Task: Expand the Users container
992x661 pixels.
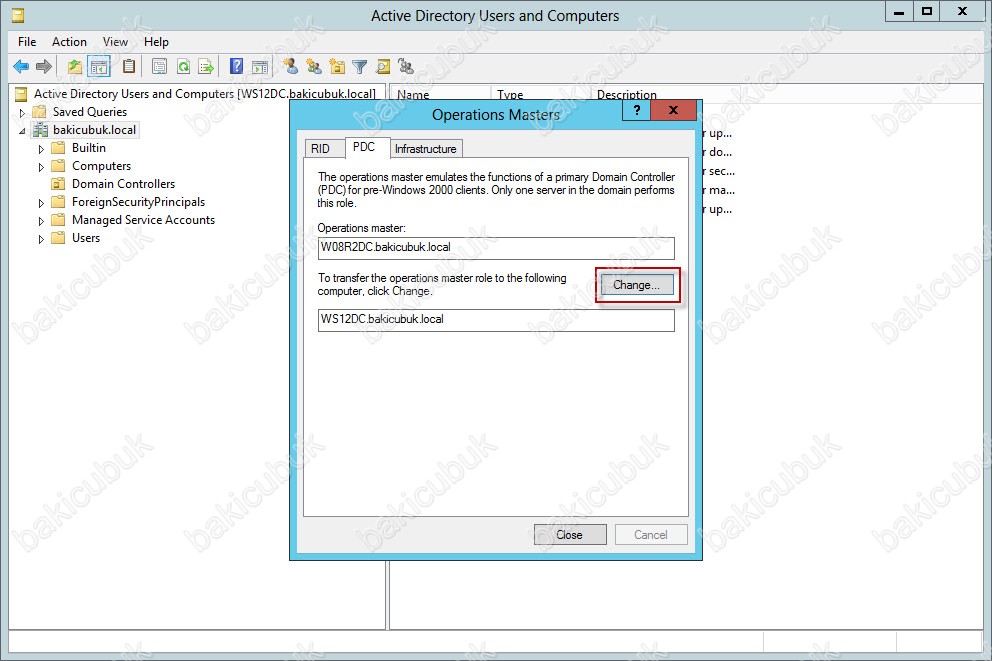Action: click(41, 239)
